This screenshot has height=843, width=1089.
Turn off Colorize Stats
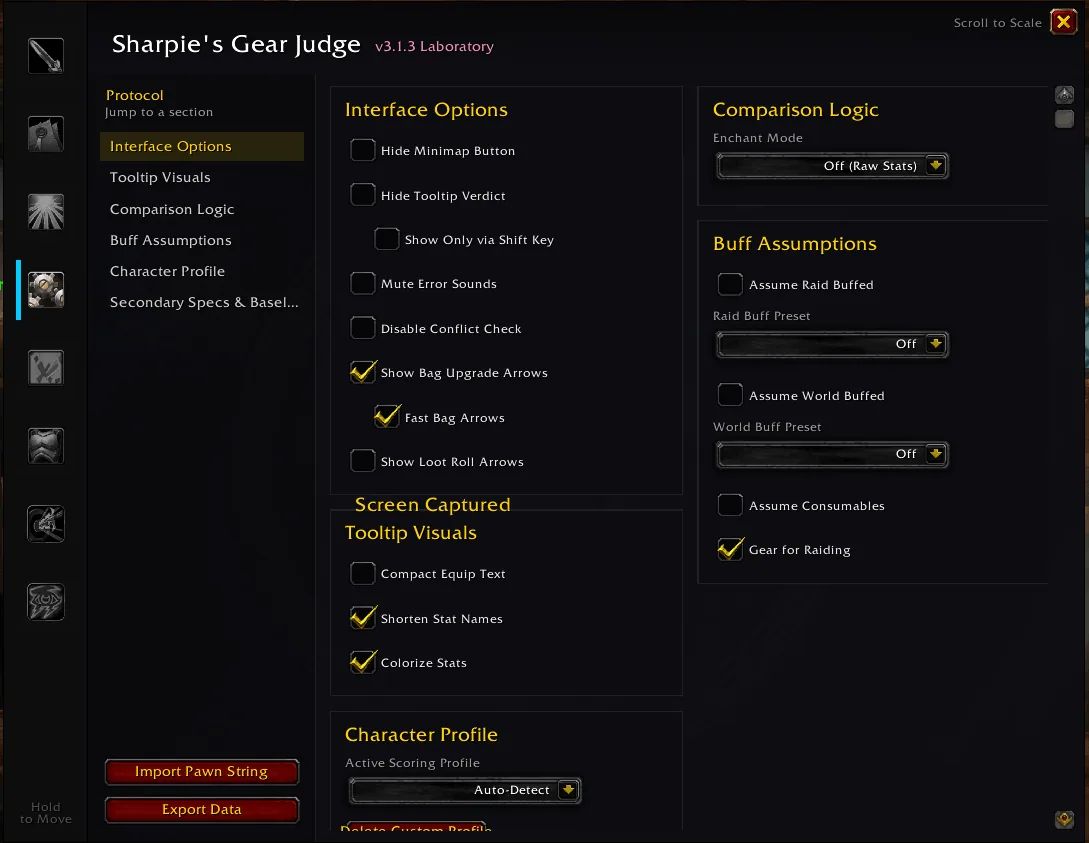point(363,662)
